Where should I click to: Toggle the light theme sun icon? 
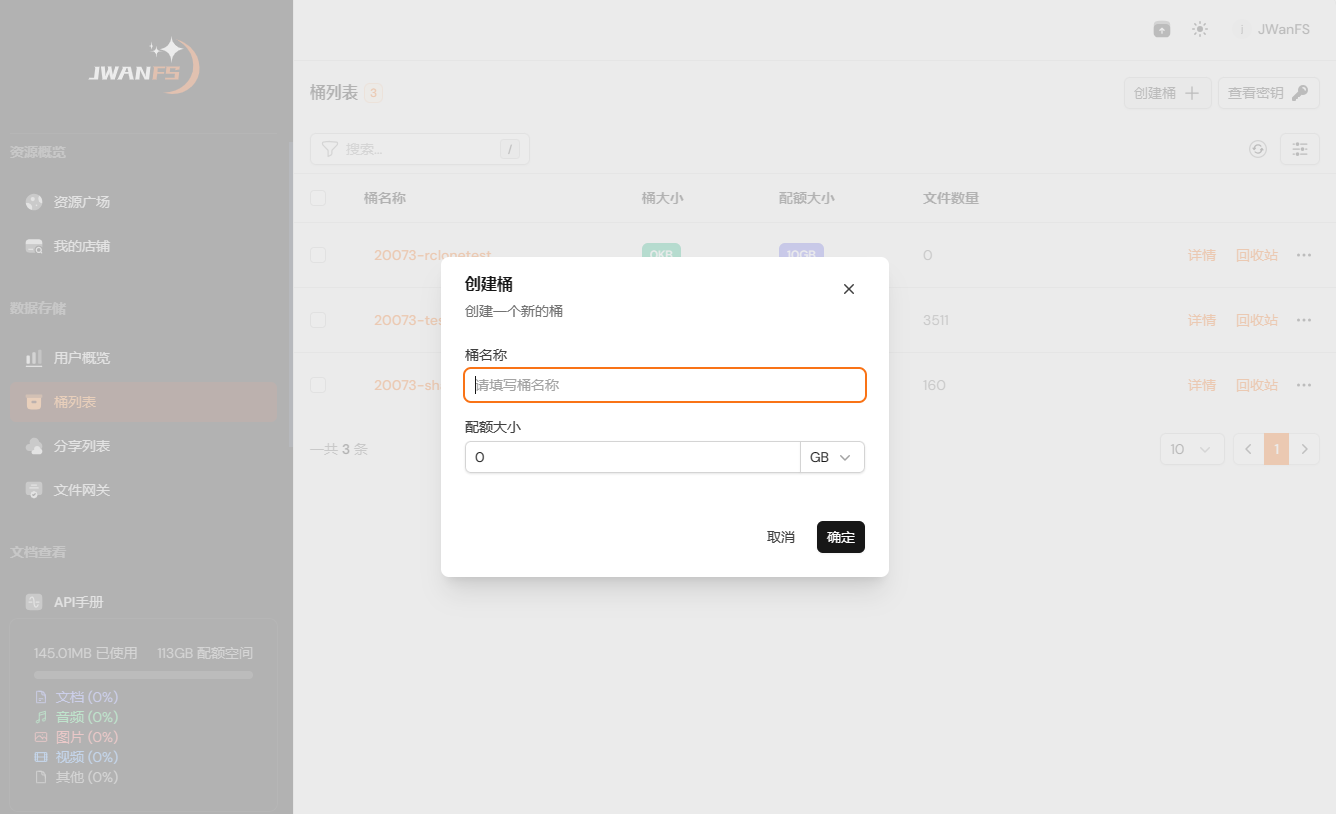pos(1200,30)
